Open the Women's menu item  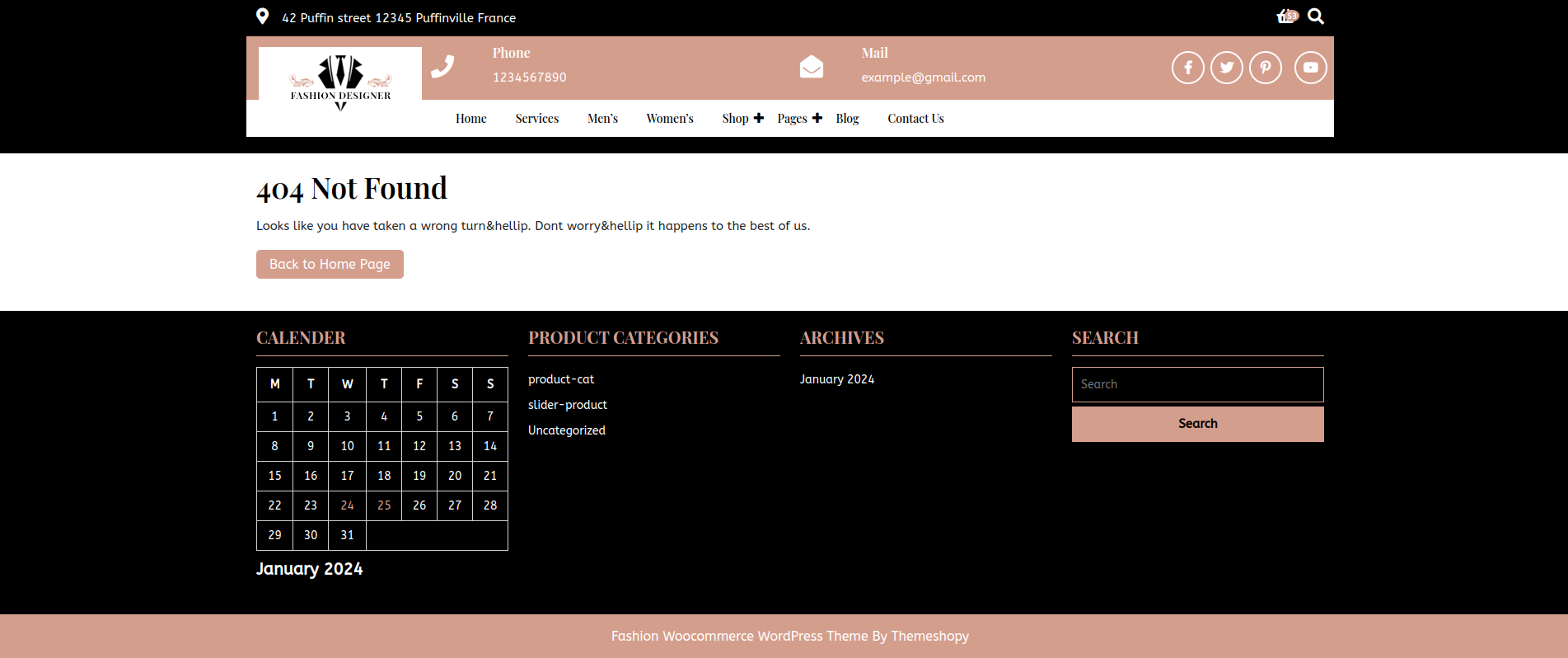click(x=669, y=119)
